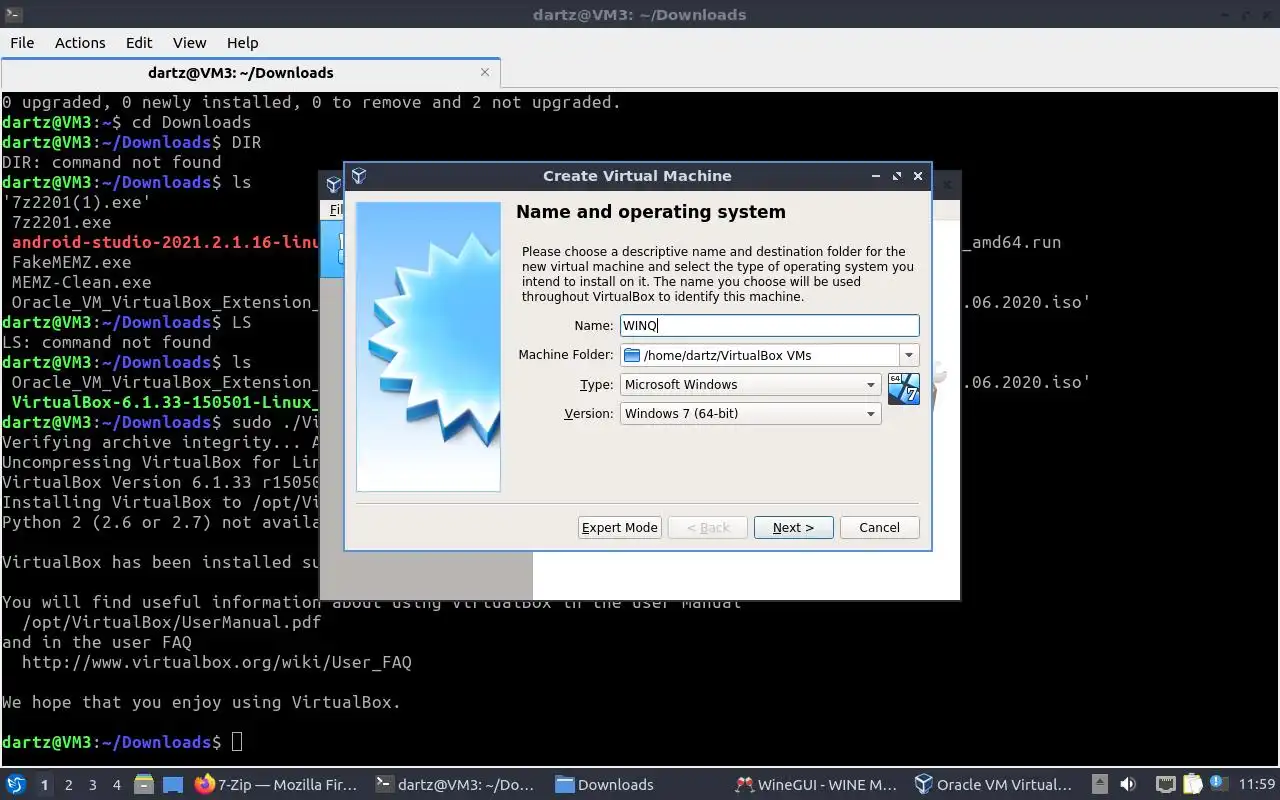
Task: Open the terminal Actions menu
Action: coord(80,43)
